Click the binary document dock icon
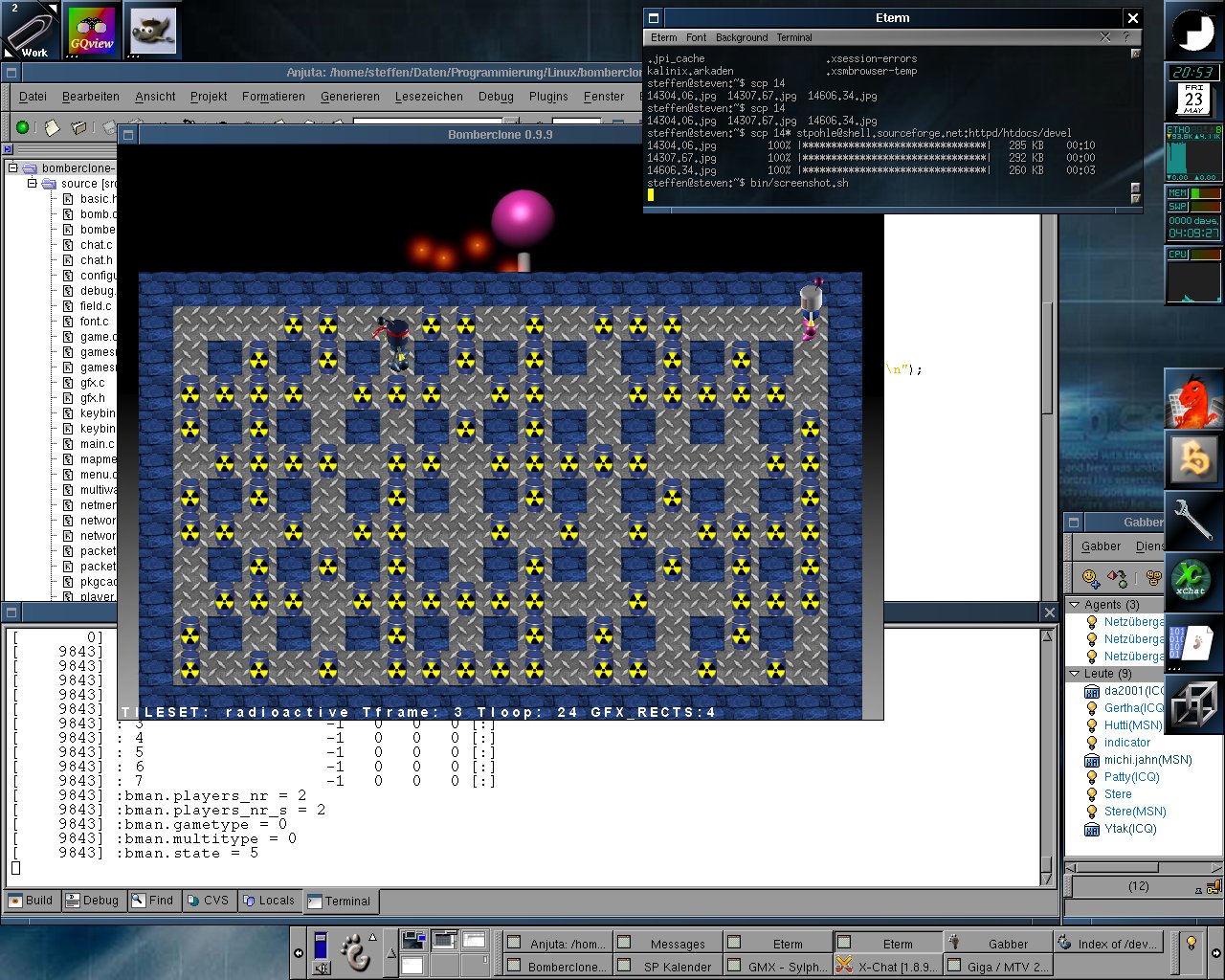Viewport: 1225px width, 980px height. point(1193,644)
